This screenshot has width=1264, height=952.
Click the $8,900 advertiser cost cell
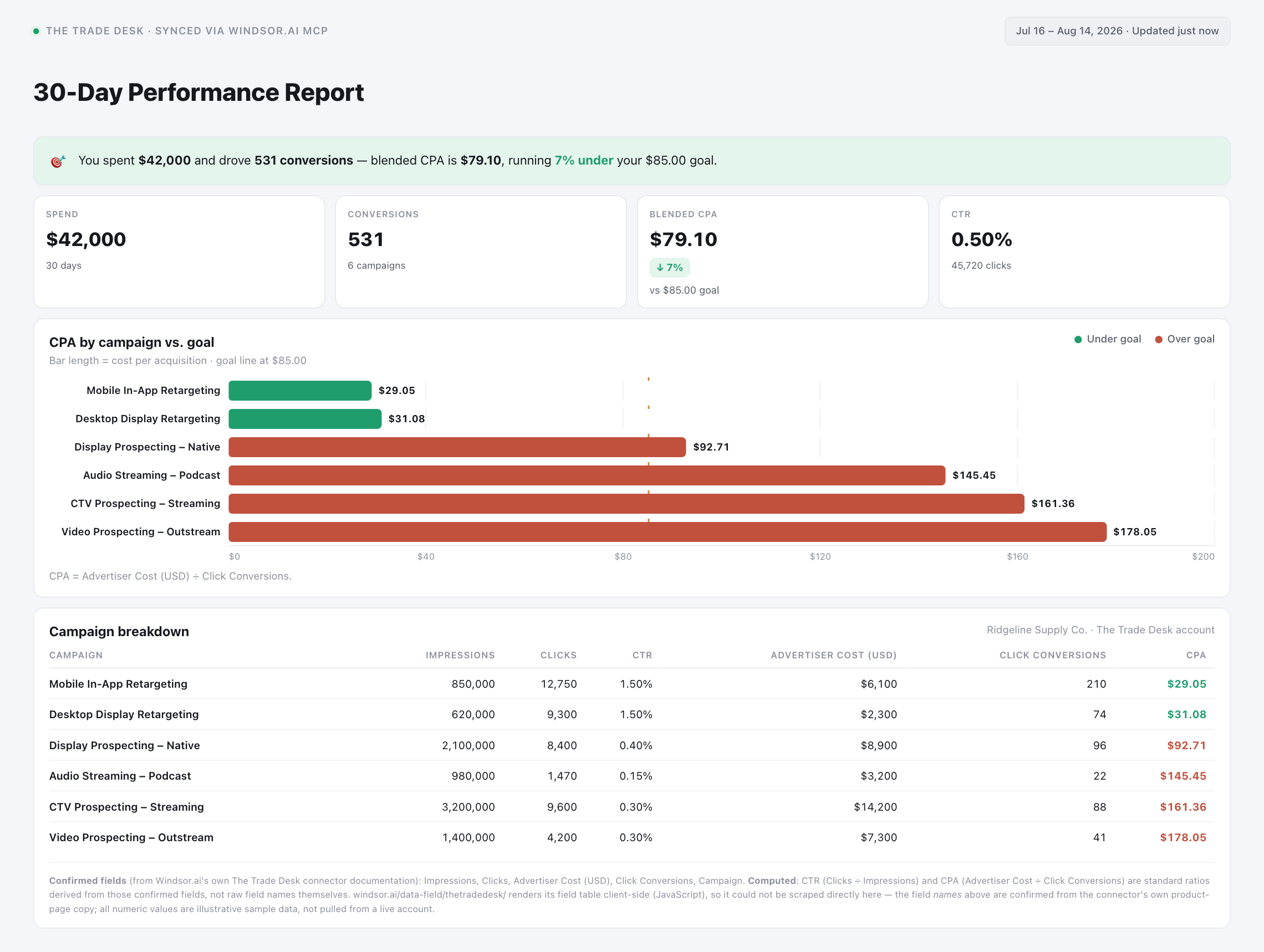point(879,745)
